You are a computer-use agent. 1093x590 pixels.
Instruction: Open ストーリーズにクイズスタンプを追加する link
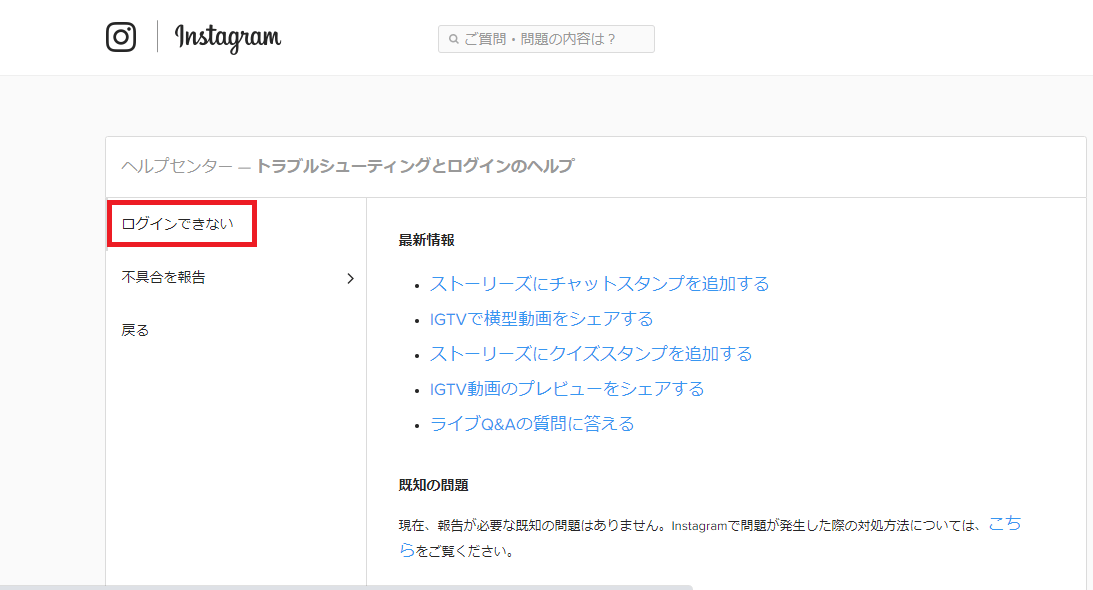[x=591, y=354]
